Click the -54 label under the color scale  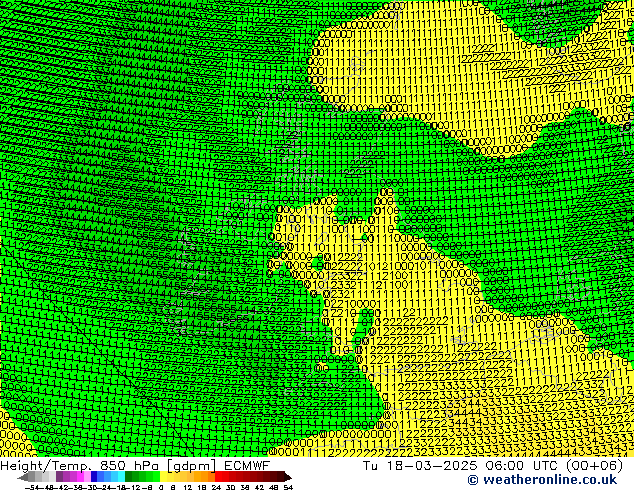click(33, 487)
